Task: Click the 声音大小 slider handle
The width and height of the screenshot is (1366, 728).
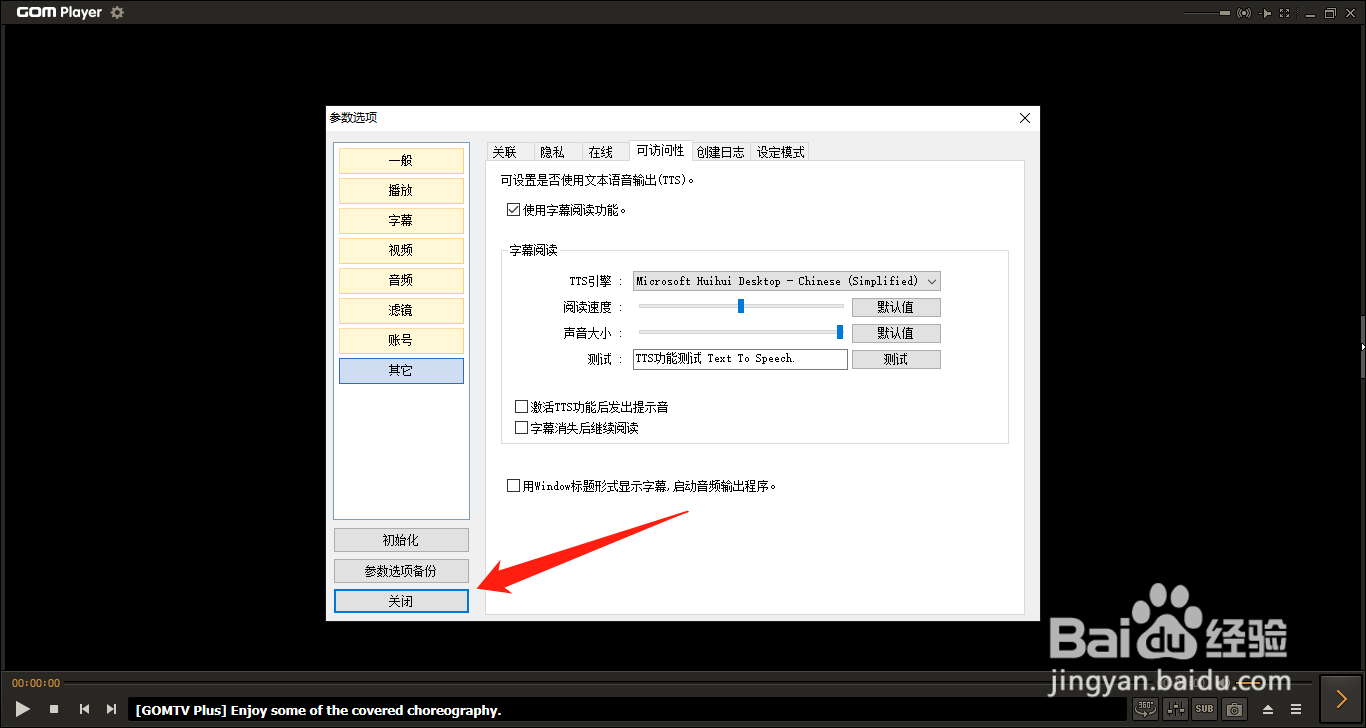Action: (840, 332)
